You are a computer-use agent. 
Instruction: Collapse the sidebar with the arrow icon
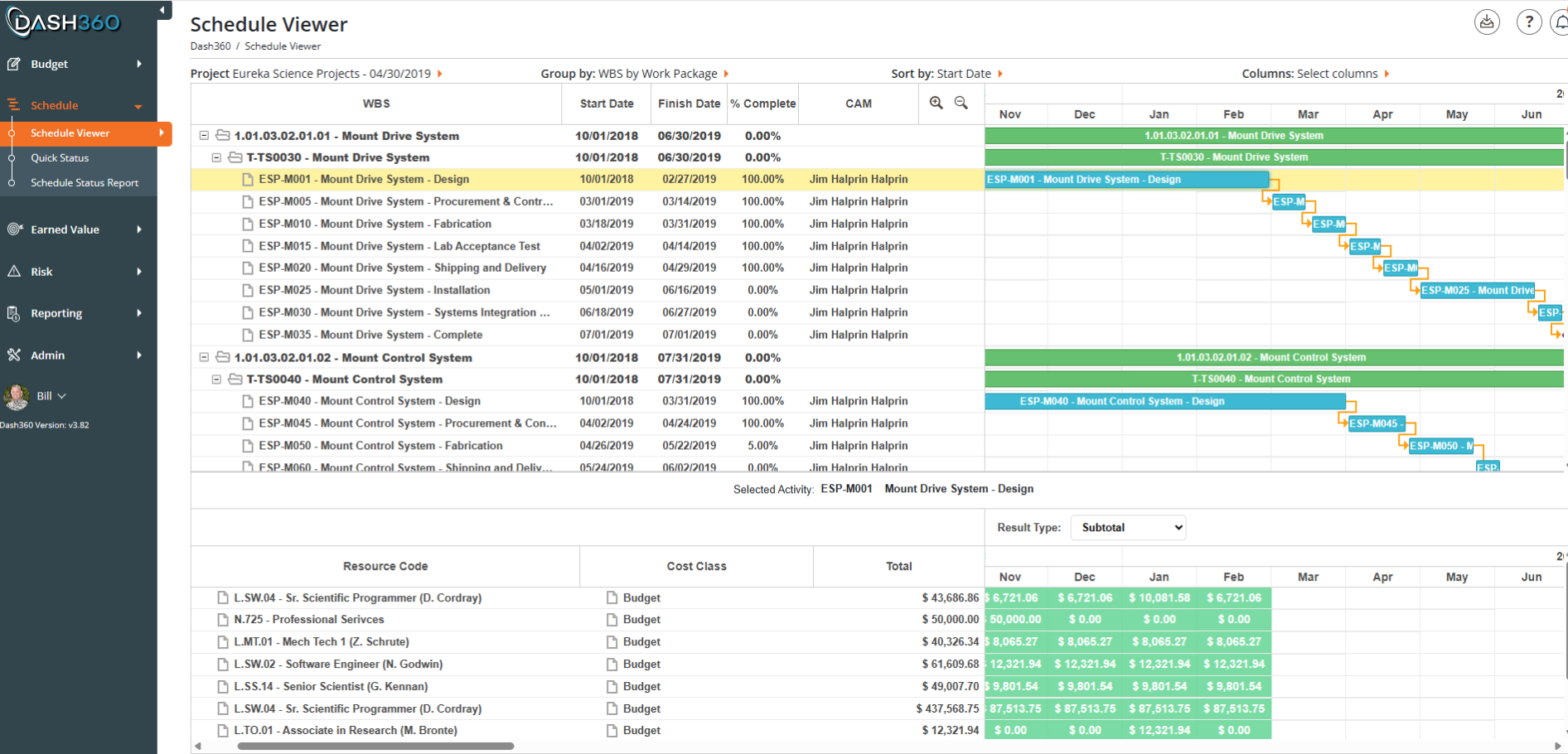tap(163, 10)
